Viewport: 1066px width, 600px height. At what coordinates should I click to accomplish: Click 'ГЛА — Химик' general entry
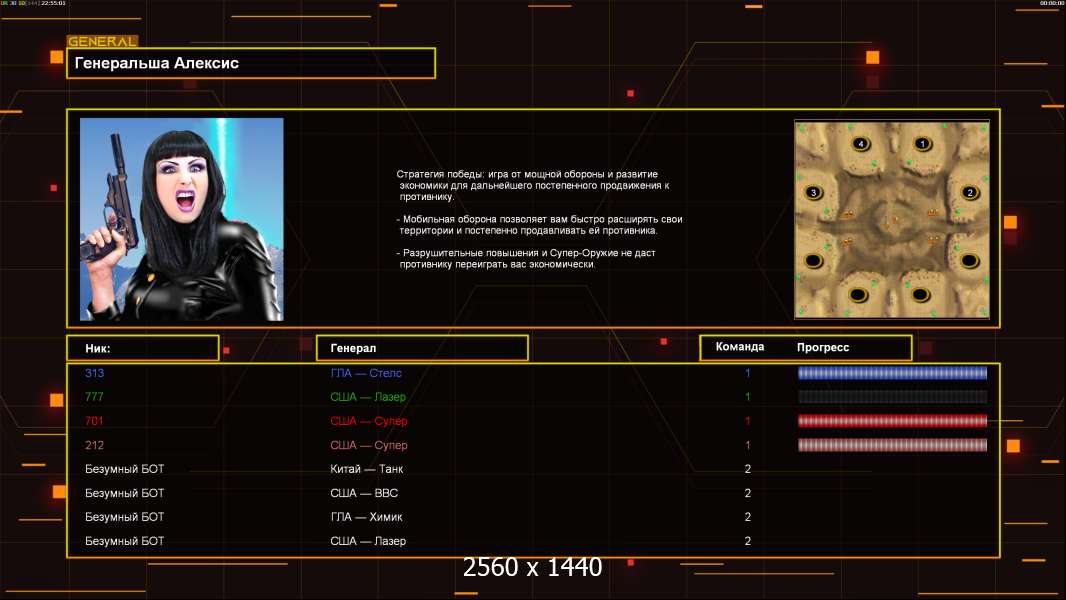pos(366,516)
